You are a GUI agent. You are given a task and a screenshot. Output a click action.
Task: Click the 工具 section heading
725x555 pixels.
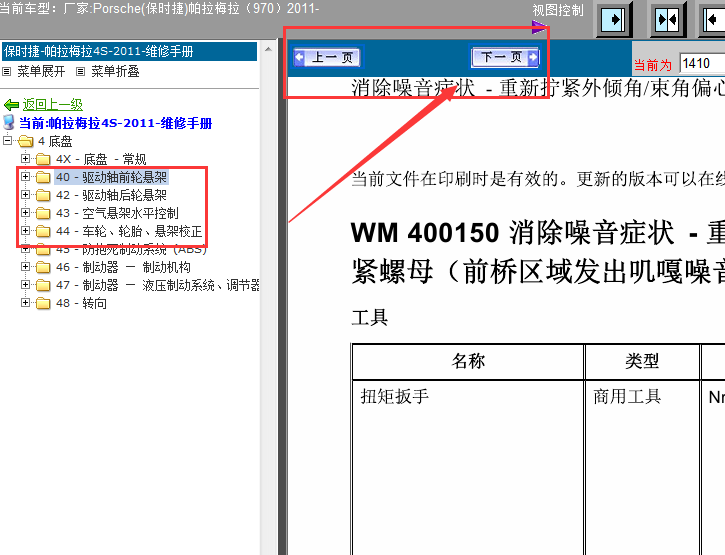coord(370,318)
